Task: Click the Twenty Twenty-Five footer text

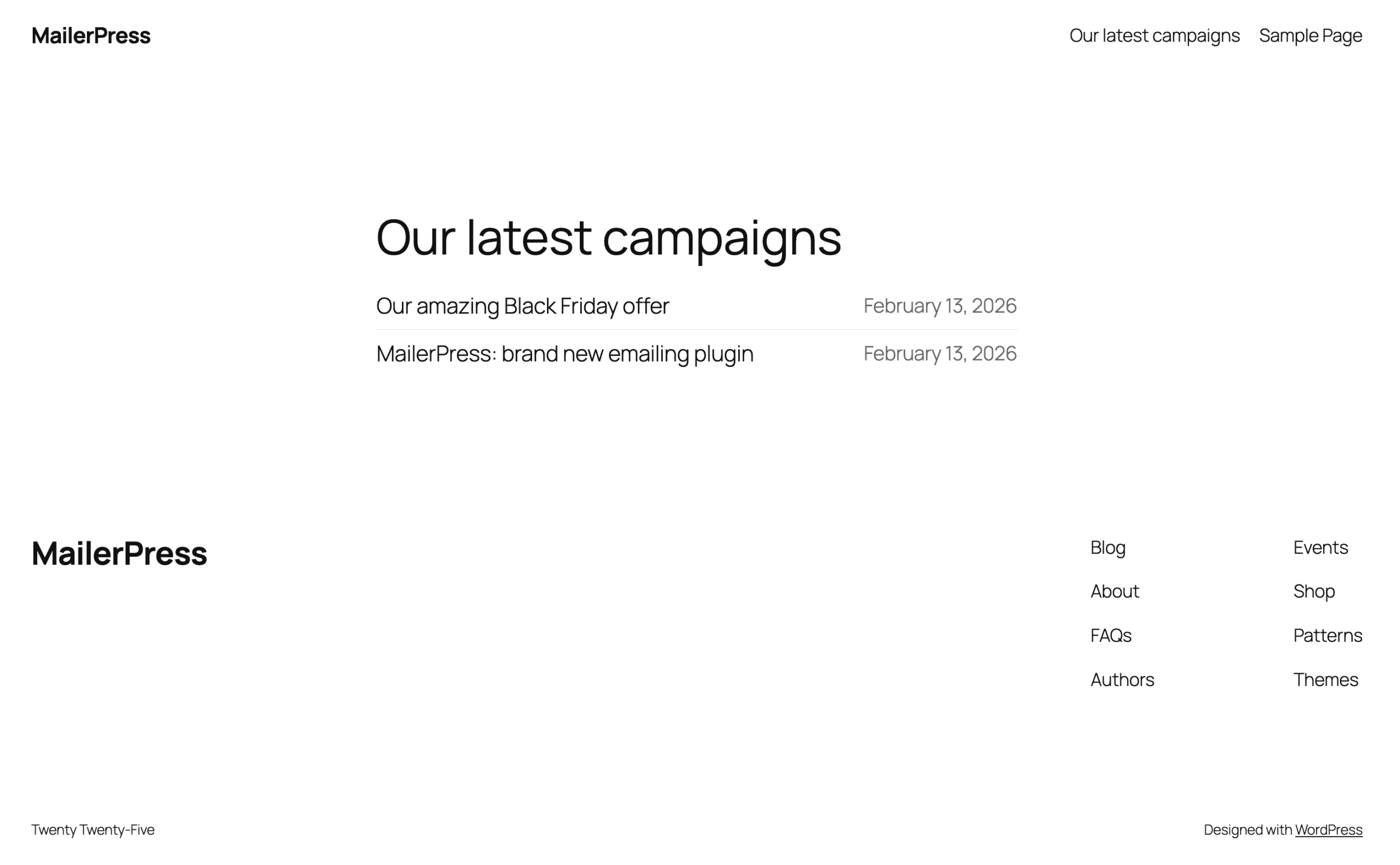Action: [93, 829]
